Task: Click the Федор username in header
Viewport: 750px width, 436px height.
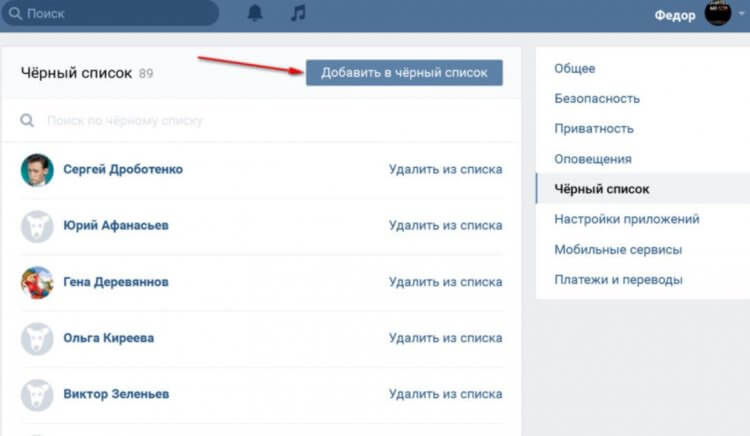Action: pyautogui.click(x=675, y=15)
